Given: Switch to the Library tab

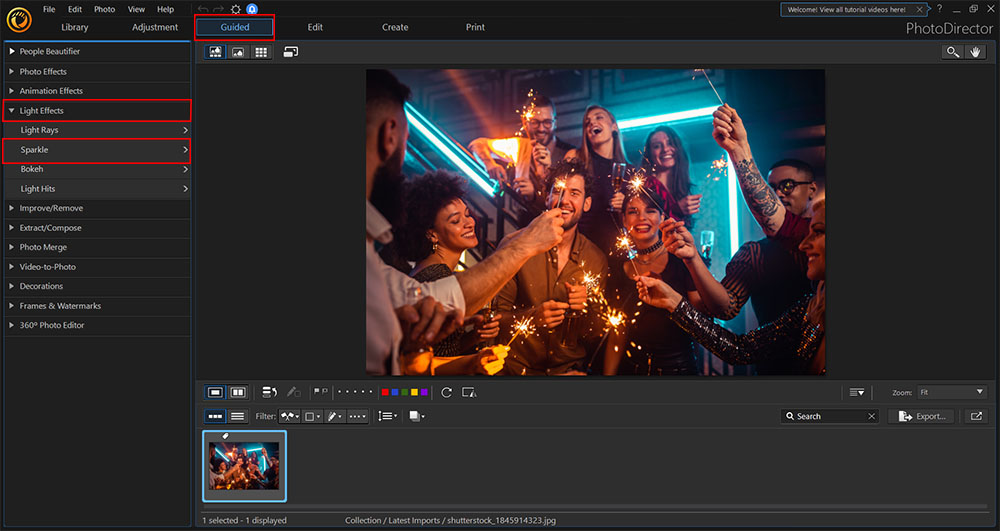Looking at the screenshot, I should pos(75,27).
